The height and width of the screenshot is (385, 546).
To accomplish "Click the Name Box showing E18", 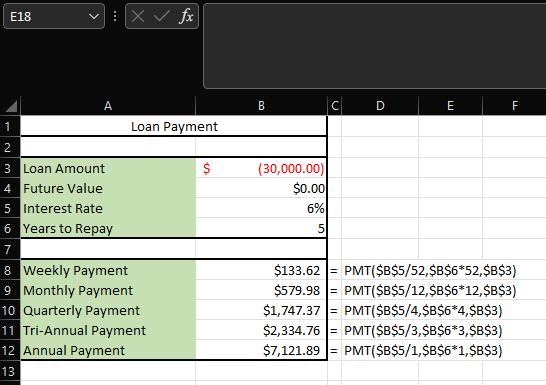I will tap(54, 16).
